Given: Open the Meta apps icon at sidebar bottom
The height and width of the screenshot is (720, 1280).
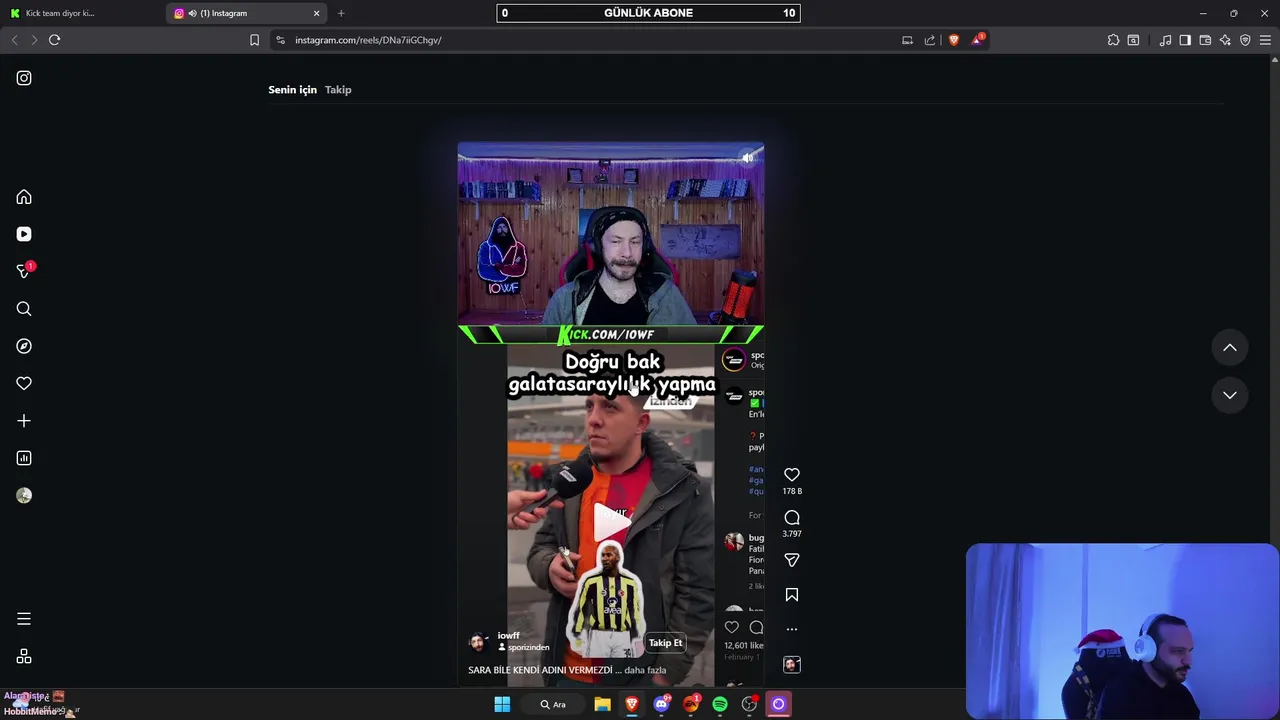Looking at the screenshot, I should coord(24,657).
